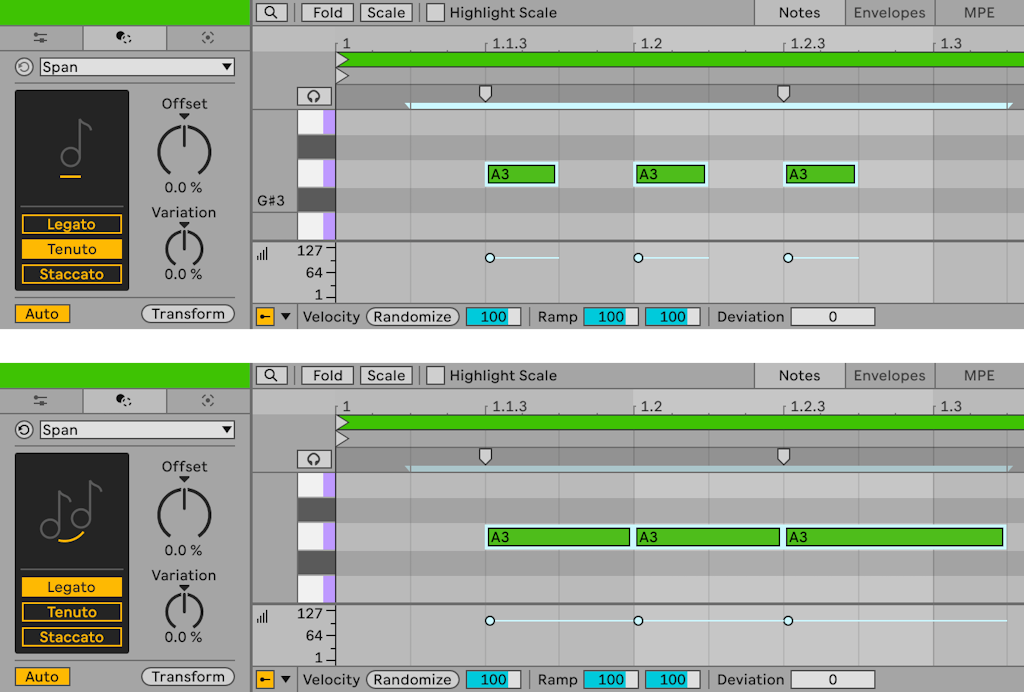Click first Ramp value field in lower editor

[x=611, y=680]
